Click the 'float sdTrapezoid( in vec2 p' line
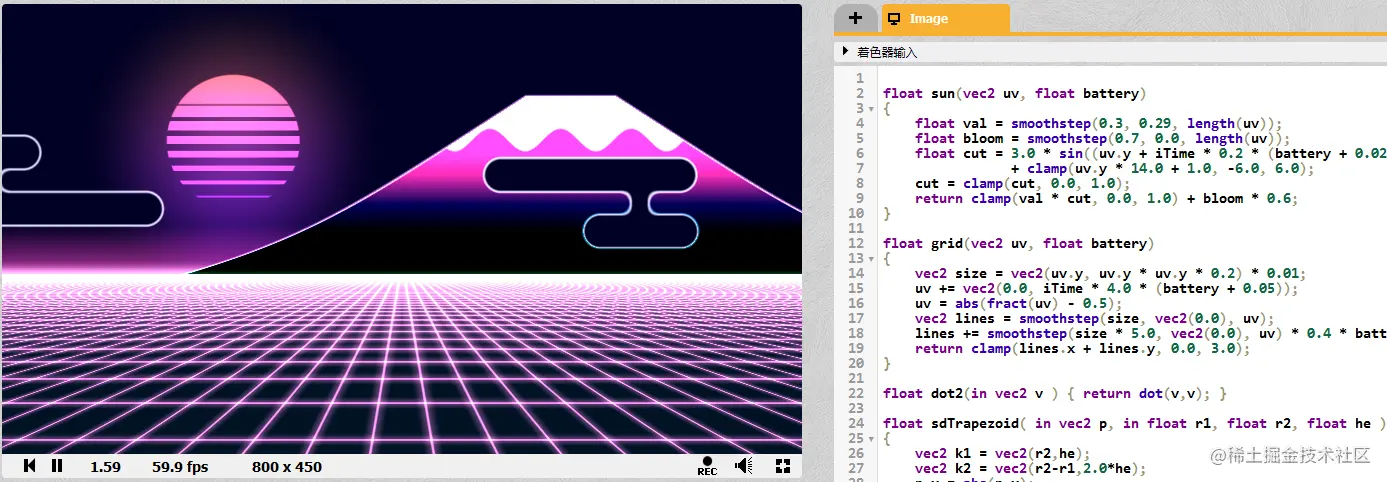1387x482 pixels. click(1135, 424)
